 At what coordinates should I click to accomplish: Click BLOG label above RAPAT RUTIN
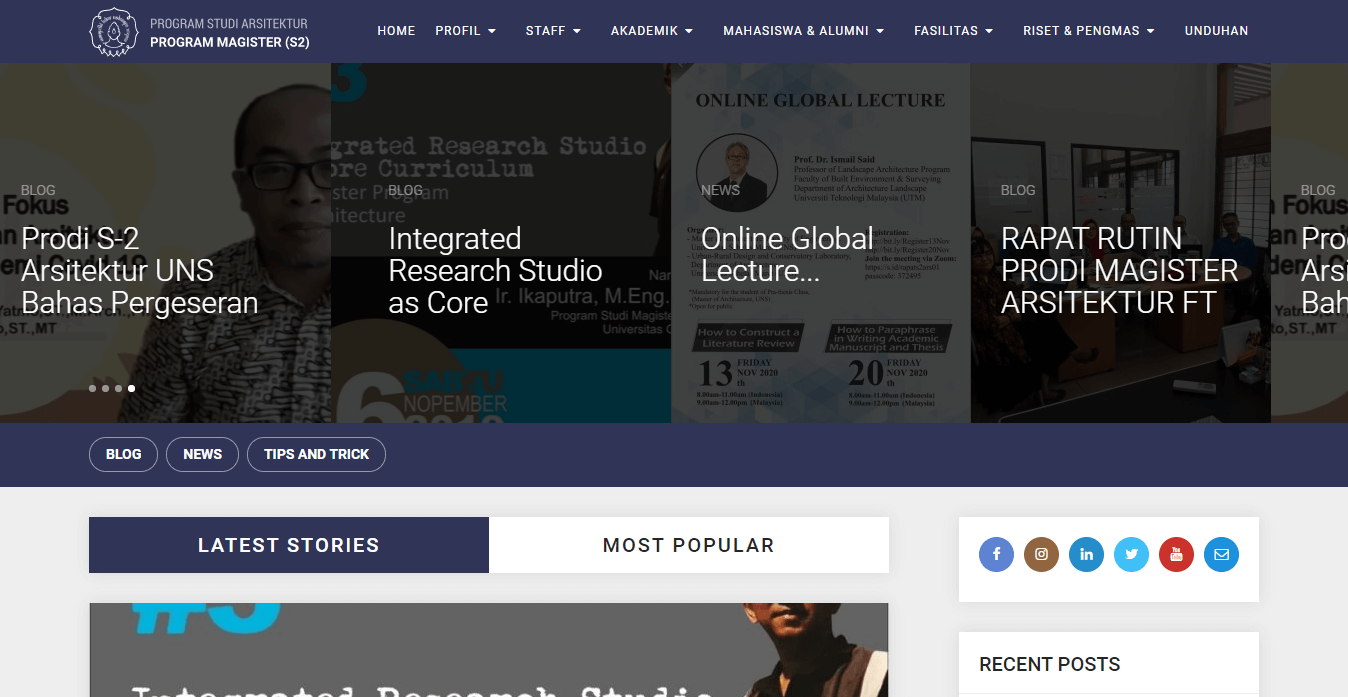pyautogui.click(x=1018, y=190)
